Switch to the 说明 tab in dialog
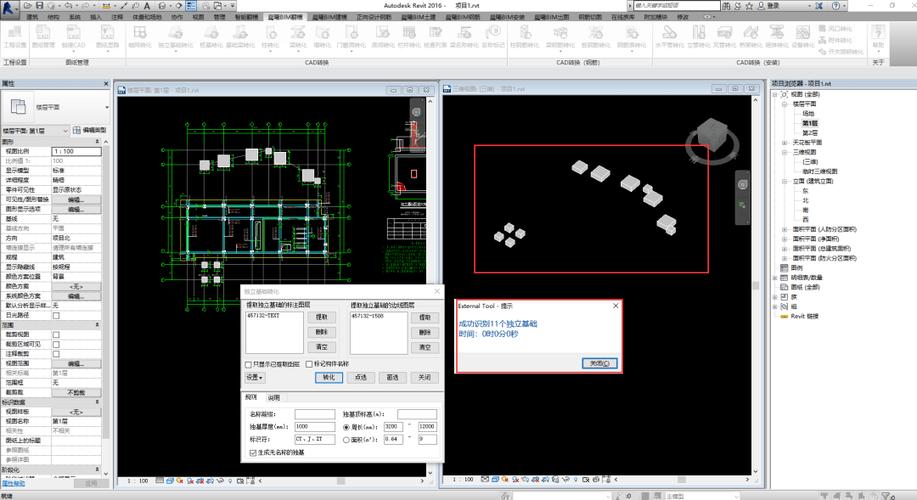This screenshot has height=500, width=917. (274, 398)
